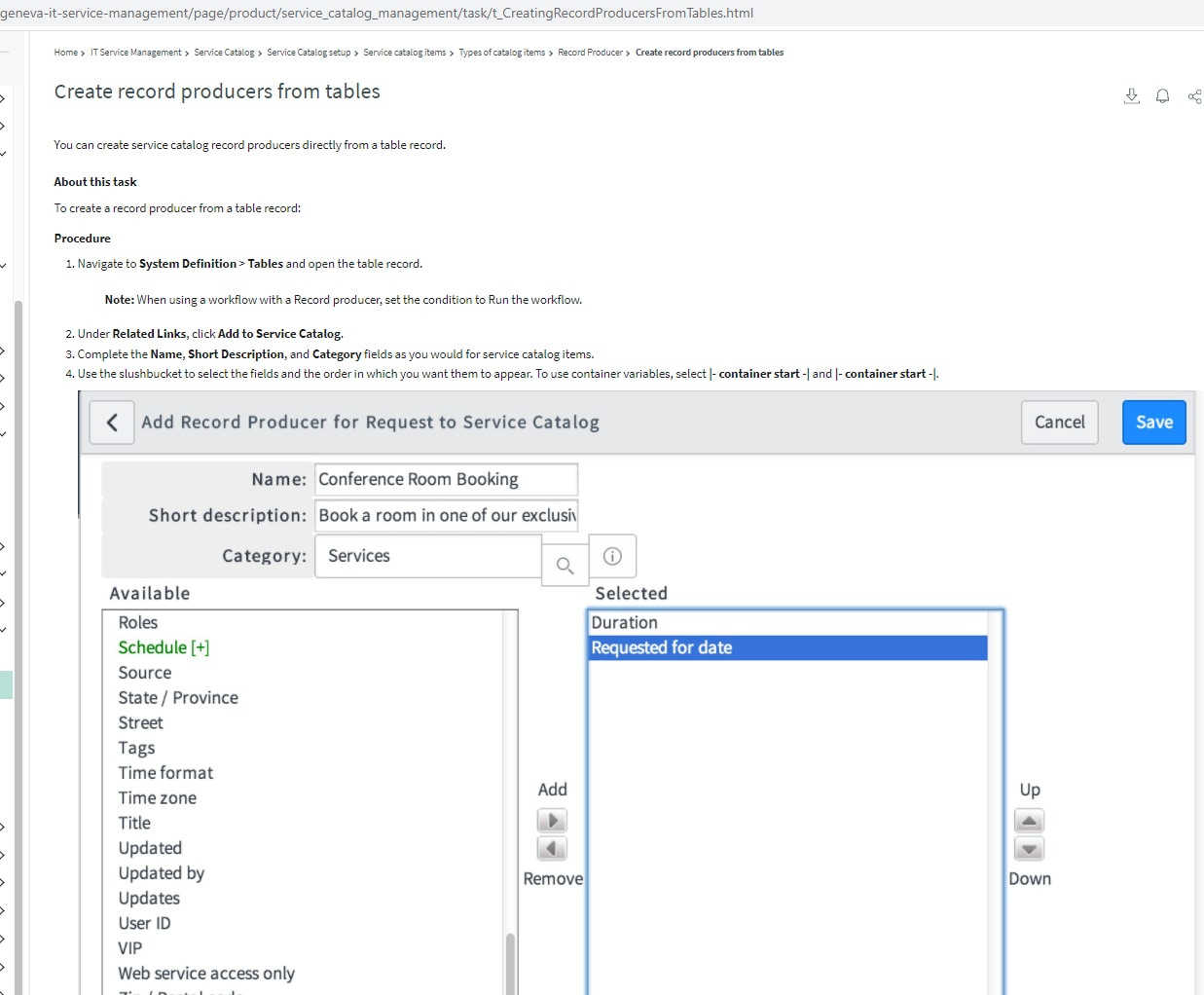Open the Category lookup magnifier
Viewport: 1204px width, 995px height.
565,565
